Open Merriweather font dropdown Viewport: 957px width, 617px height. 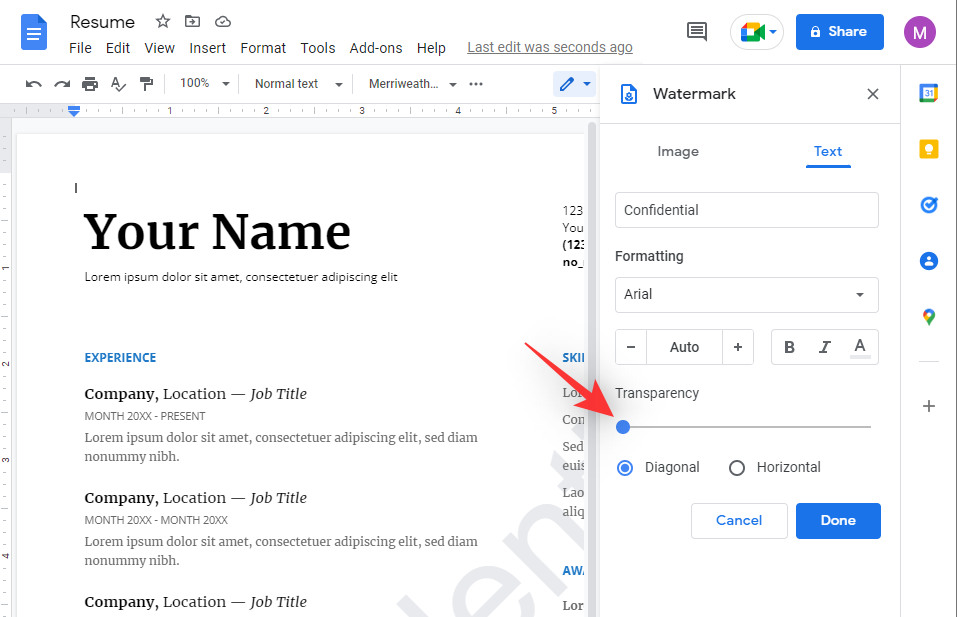point(413,84)
